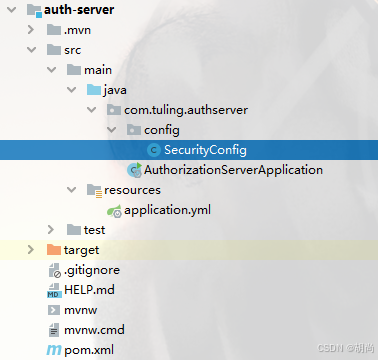The width and height of the screenshot is (378, 360).
Task: Click the orange target folder icon
Action: pos(54,250)
